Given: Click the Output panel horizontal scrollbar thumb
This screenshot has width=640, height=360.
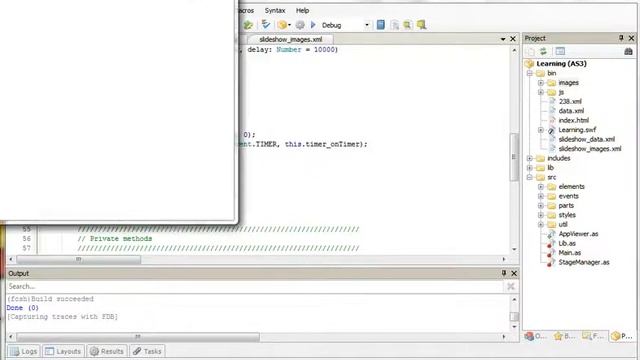Looking at the screenshot, I should pyautogui.click(x=138, y=337).
